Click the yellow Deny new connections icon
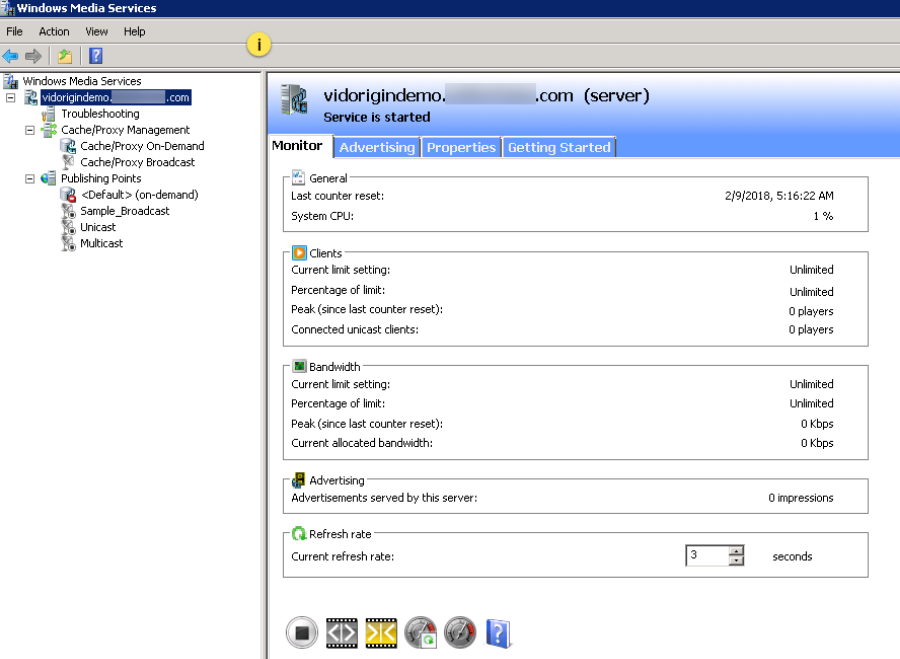Image resolution: width=900 pixels, height=659 pixels. (x=381, y=632)
